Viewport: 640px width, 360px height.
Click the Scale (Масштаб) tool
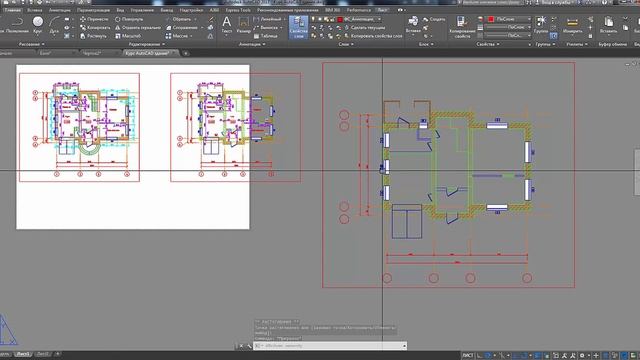128,36
